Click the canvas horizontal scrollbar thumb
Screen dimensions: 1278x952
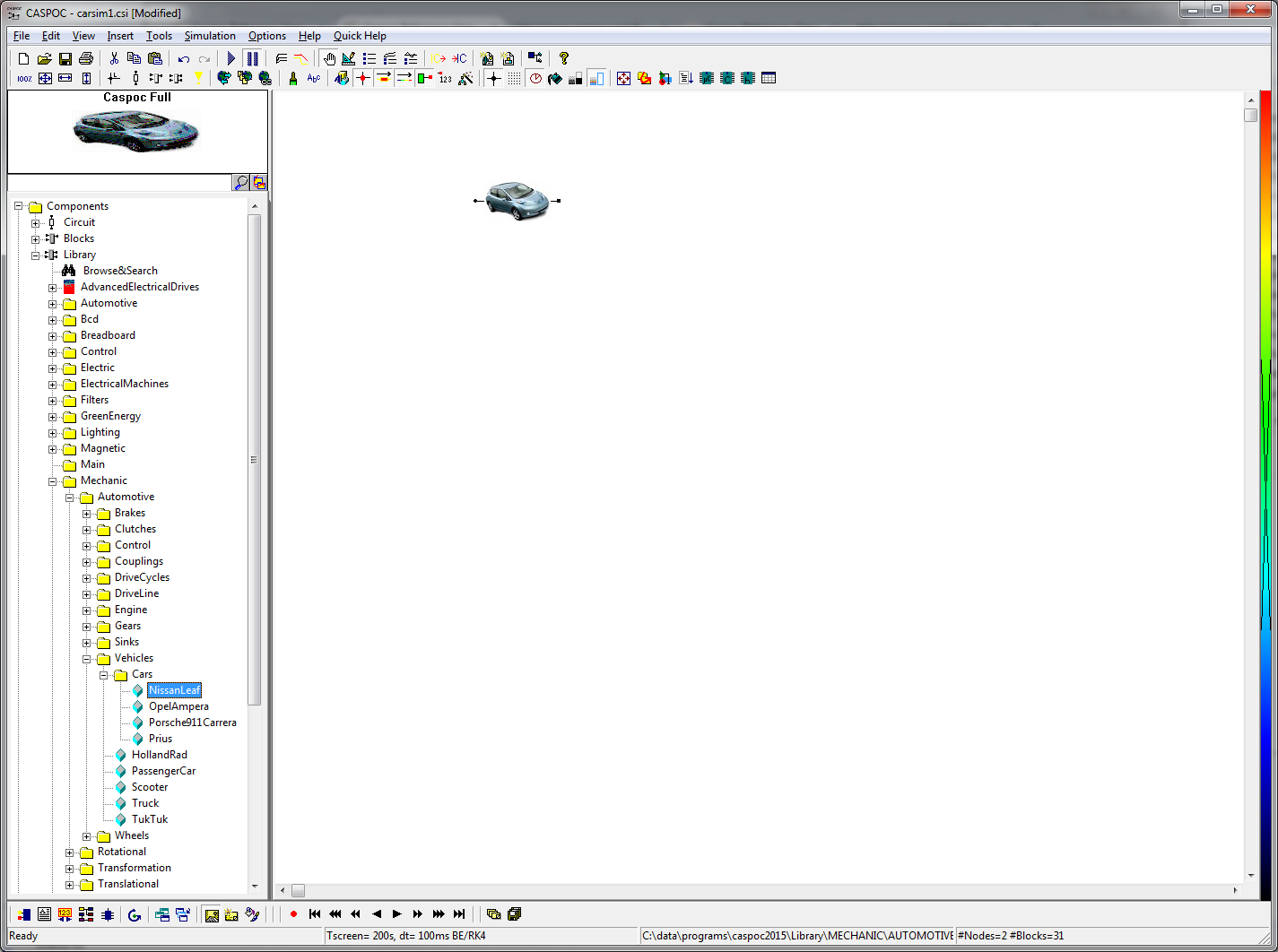click(x=299, y=890)
